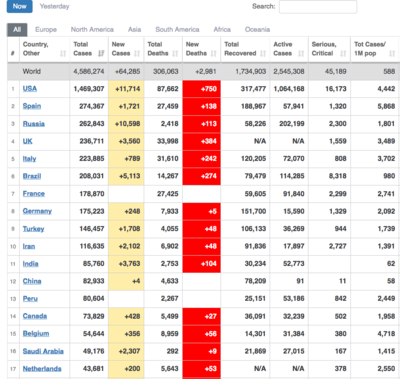Sort by the Total Cases column icon
Image resolution: width=400 pixels, height=379 pixels.
coord(101,53)
